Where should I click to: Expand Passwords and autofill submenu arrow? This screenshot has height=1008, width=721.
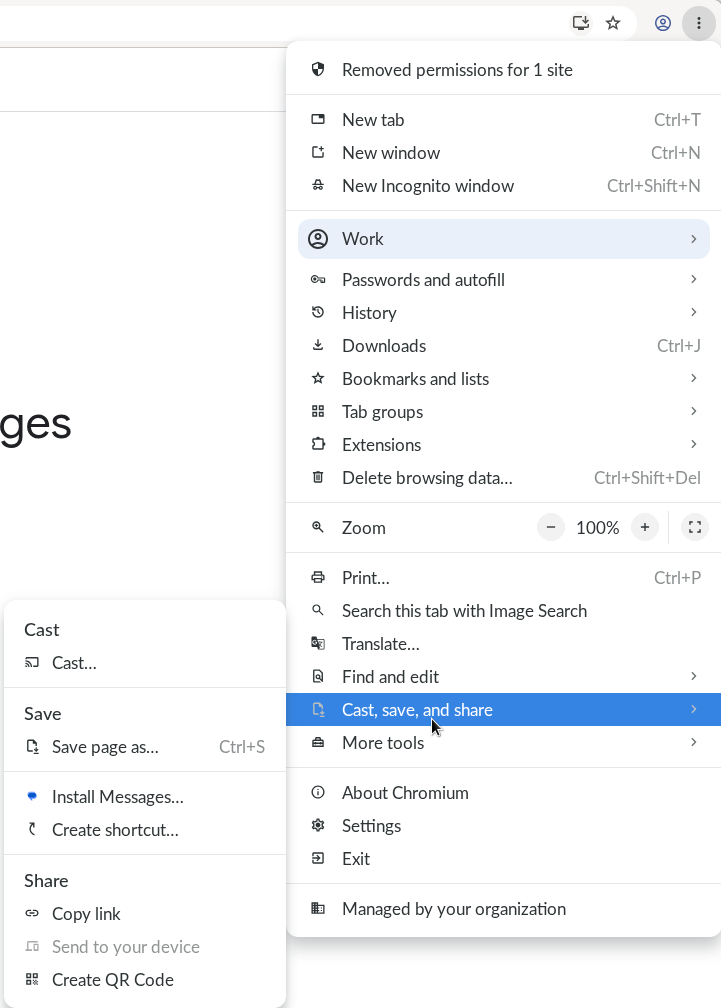click(x=693, y=279)
